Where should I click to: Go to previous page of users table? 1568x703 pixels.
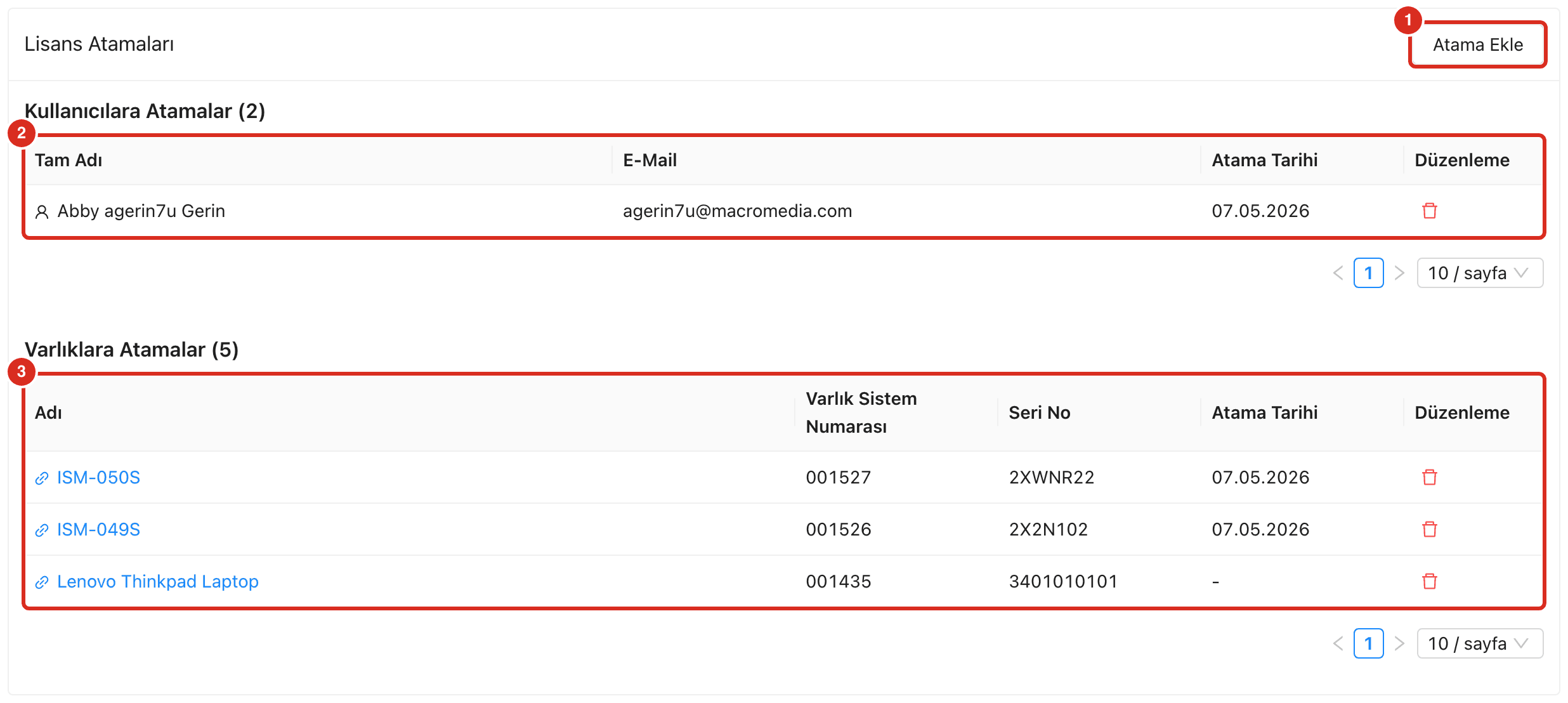click(x=1338, y=273)
